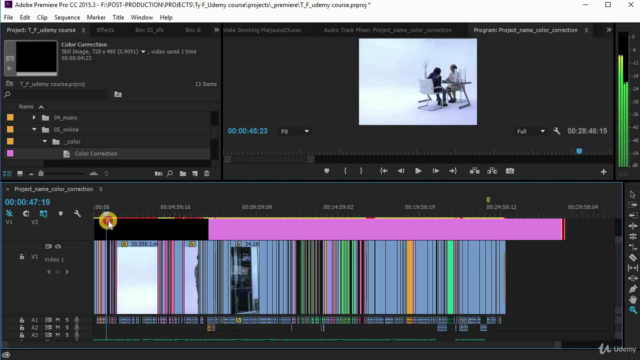Open Project panel menu next to title
The image size is (640, 360).
click(83, 30)
